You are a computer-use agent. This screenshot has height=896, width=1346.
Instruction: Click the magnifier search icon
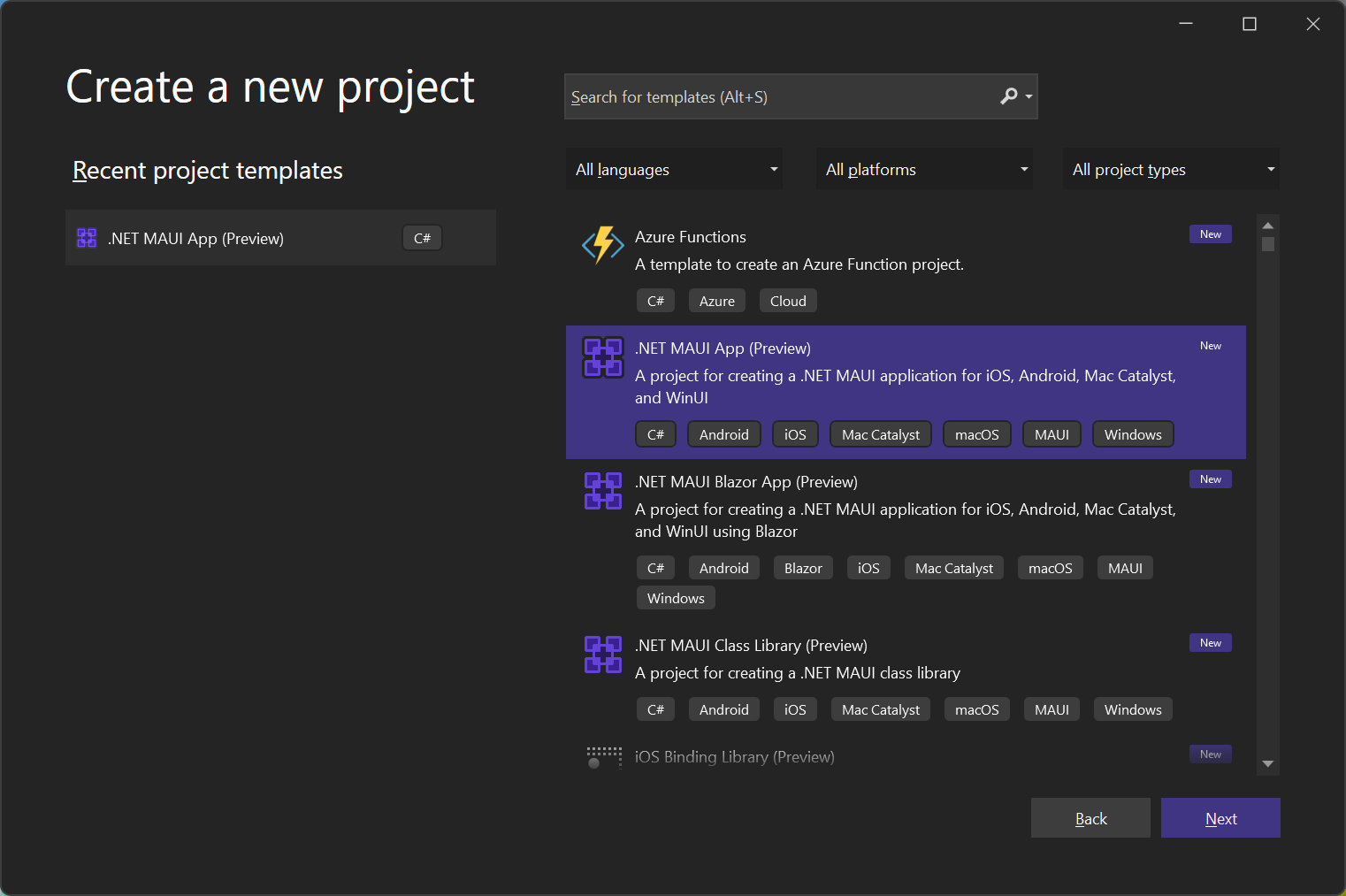pyautogui.click(x=1008, y=96)
